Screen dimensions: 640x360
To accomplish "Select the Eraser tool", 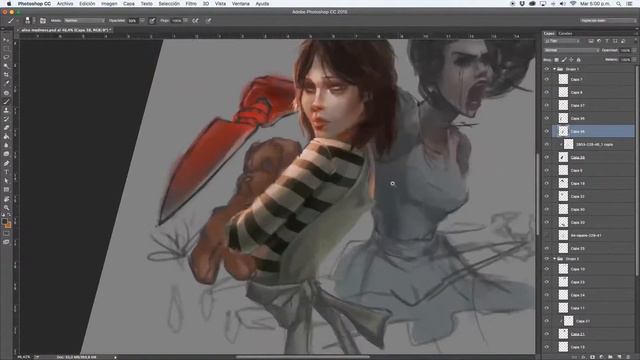I will pyautogui.click(x=6, y=127).
